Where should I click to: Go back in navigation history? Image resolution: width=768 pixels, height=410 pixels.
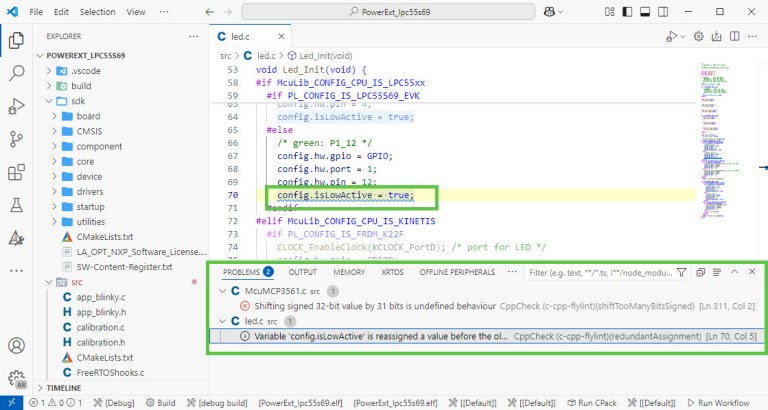click(x=210, y=12)
